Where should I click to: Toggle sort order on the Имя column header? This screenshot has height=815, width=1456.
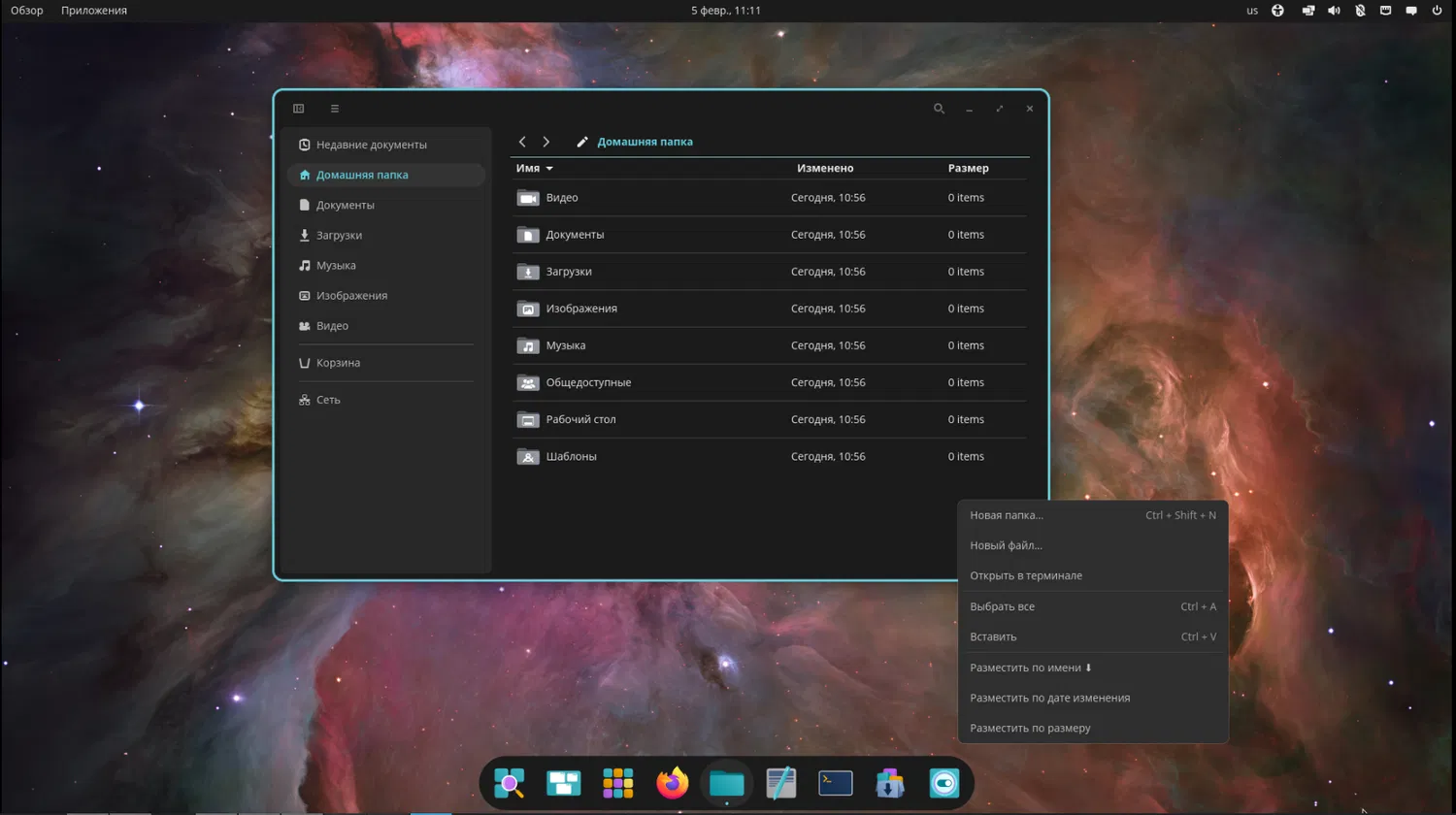(x=535, y=169)
